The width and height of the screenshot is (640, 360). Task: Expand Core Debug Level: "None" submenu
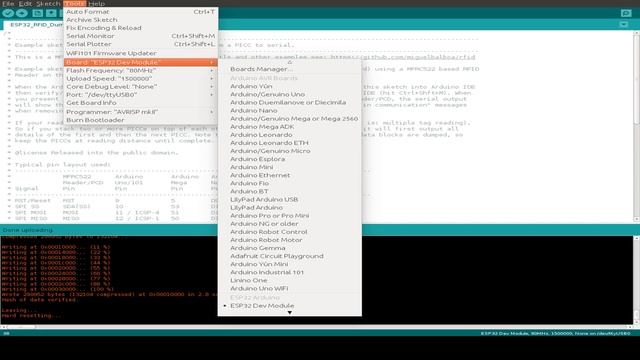(x=140, y=87)
